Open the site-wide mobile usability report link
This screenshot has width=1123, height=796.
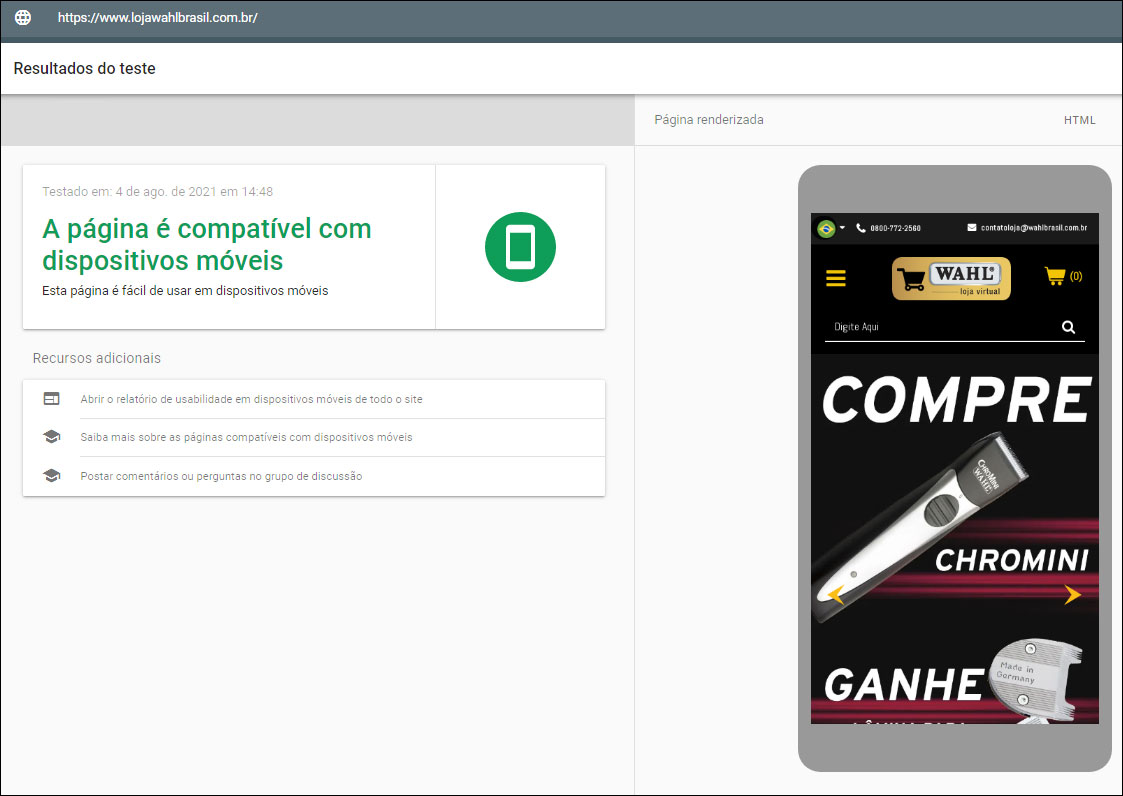tap(251, 399)
